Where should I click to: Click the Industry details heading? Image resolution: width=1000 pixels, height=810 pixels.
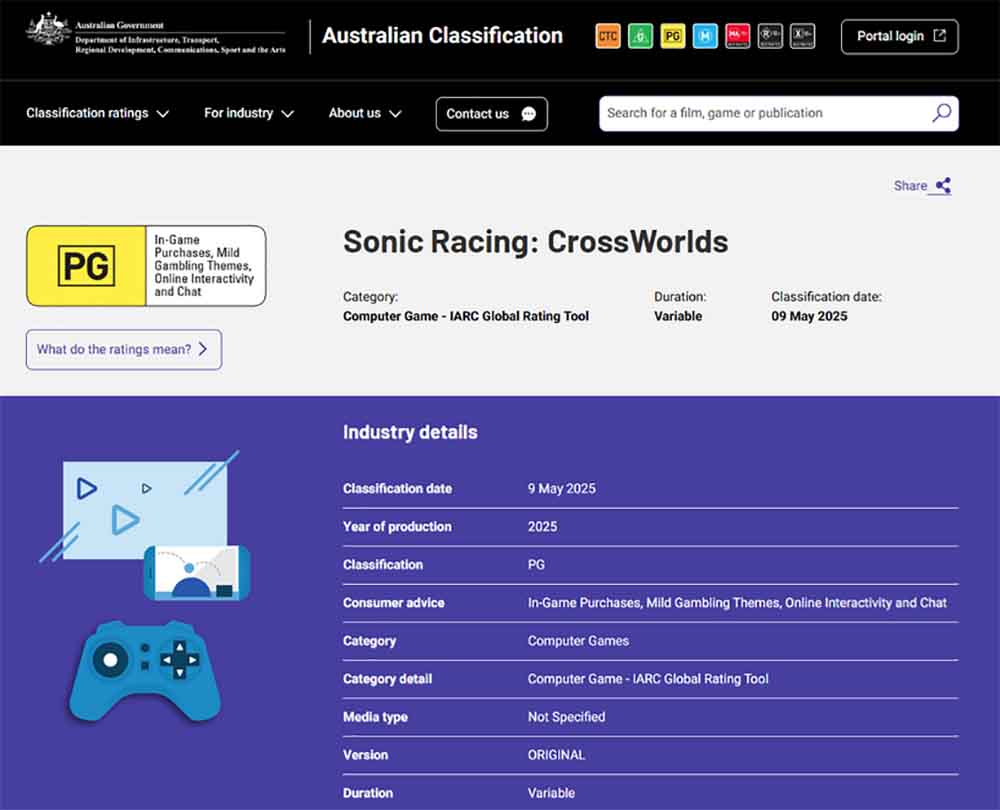click(410, 432)
